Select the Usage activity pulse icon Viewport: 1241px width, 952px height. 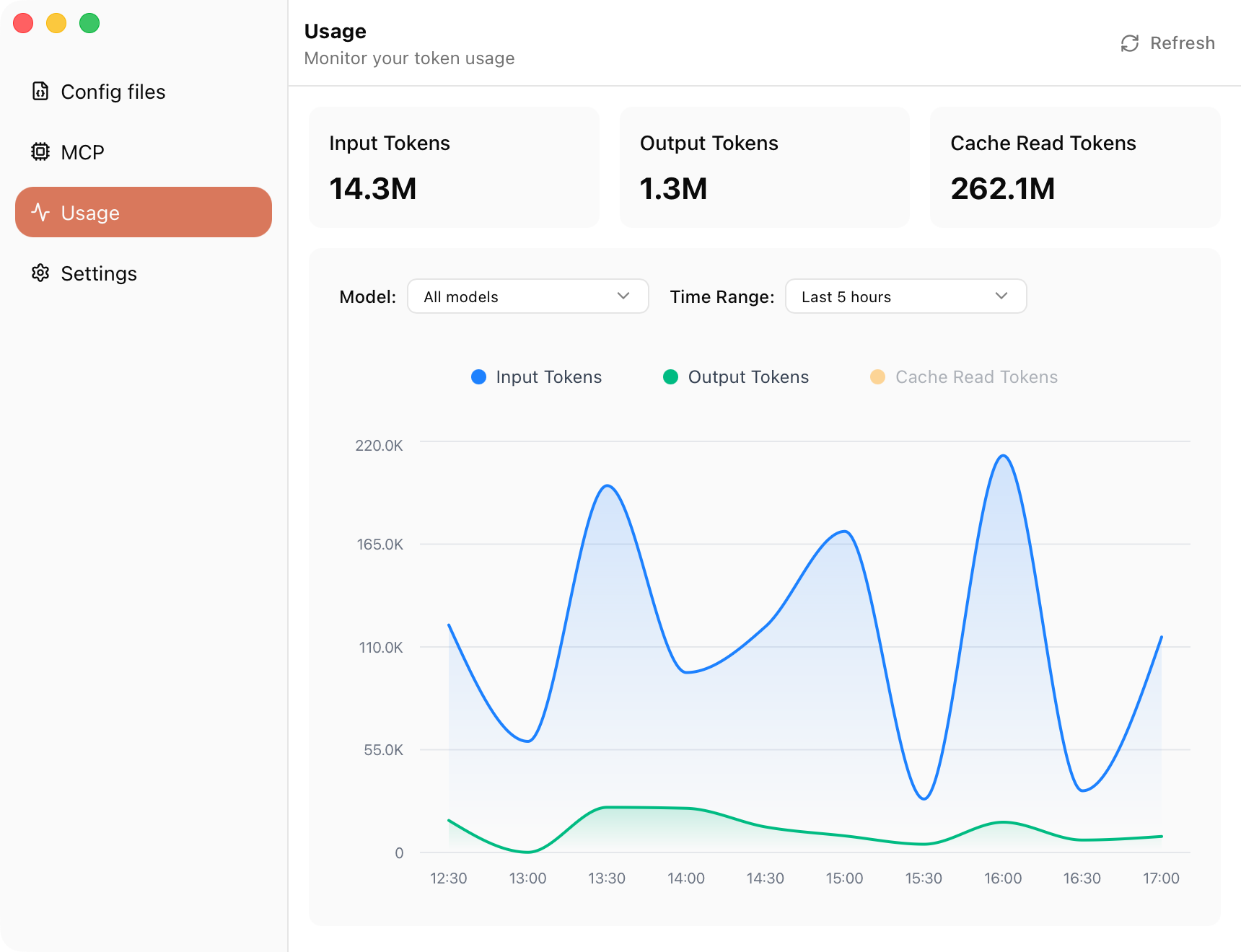[x=40, y=212]
